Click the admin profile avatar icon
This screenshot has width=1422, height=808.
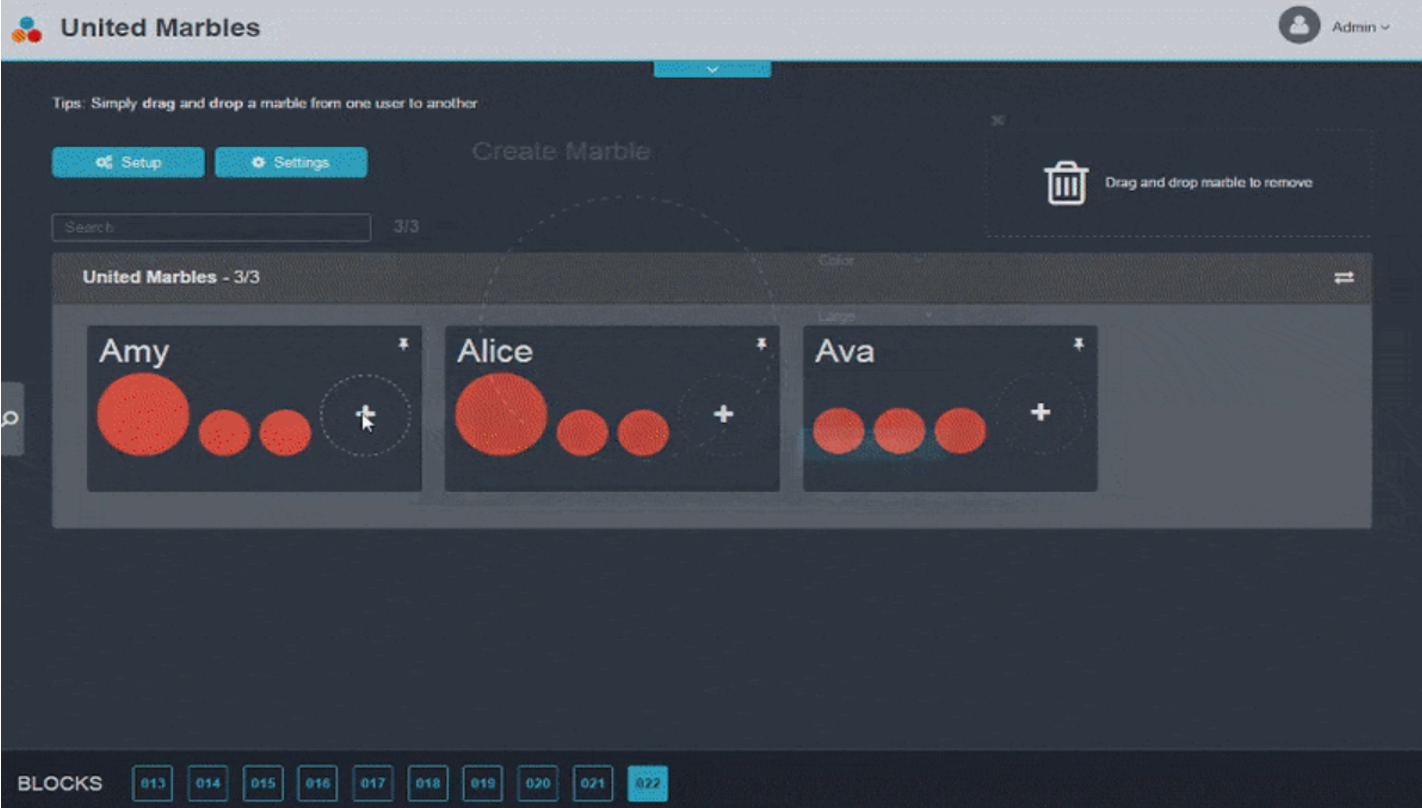pyautogui.click(x=1298, y=26)
